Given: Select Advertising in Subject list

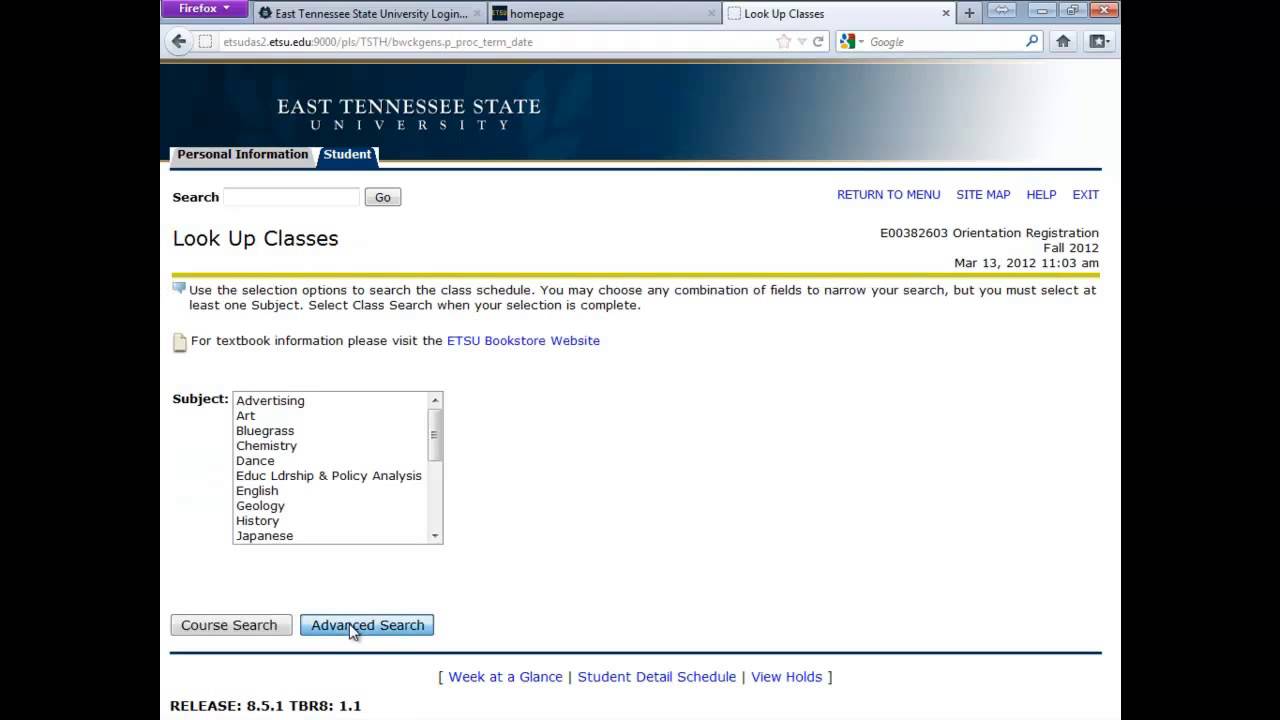Looking at the screenshot, I should pyautogui.click(x=270, y=401).
